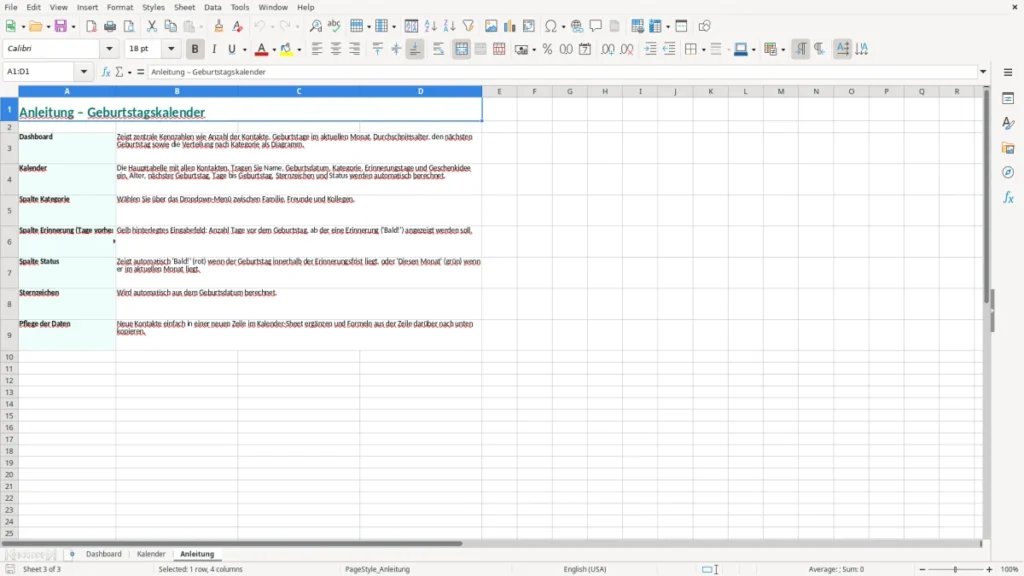Open Sidebar Properties deck

tap(1008, 99)
